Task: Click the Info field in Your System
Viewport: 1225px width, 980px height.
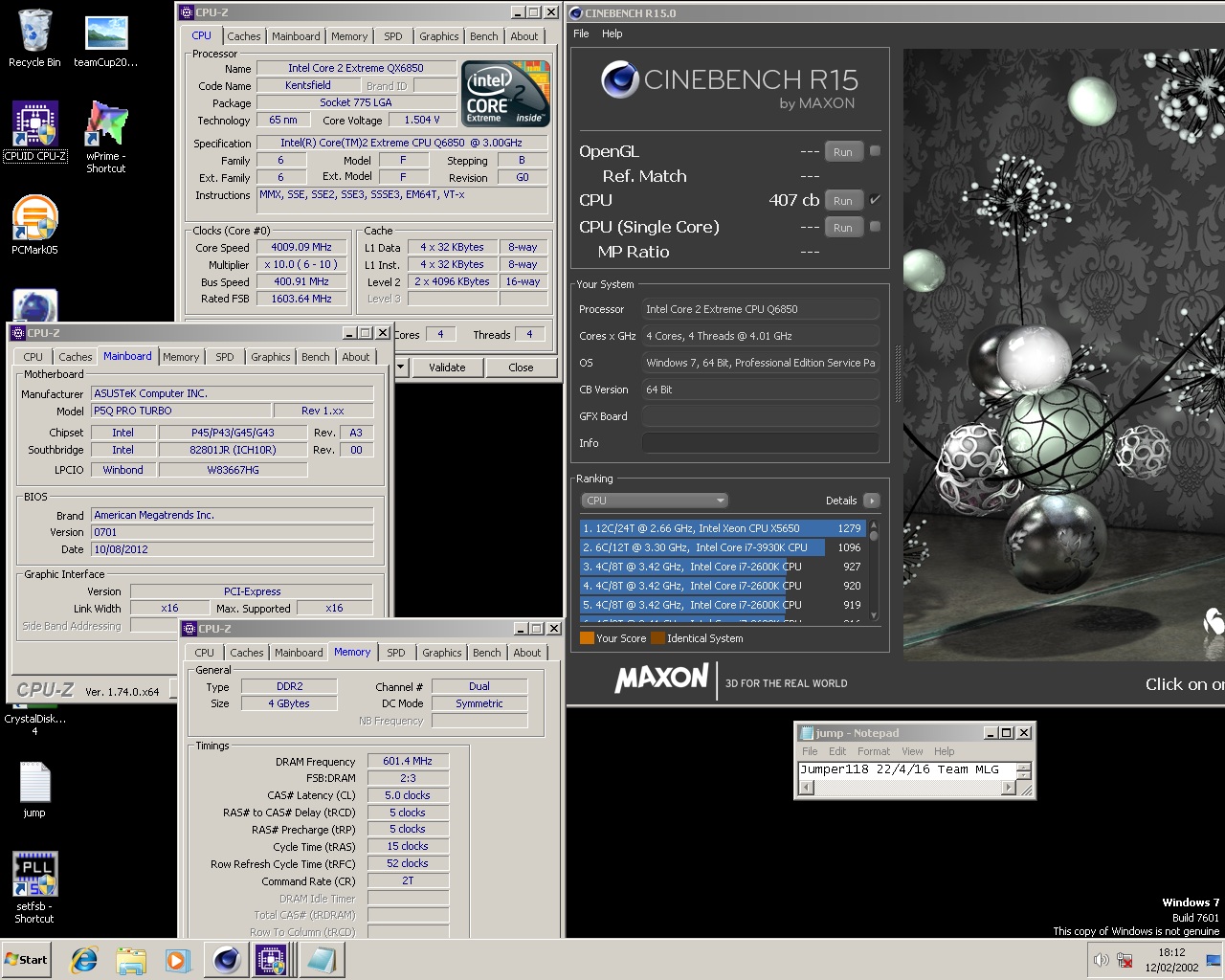Action: tap(760, 443)
